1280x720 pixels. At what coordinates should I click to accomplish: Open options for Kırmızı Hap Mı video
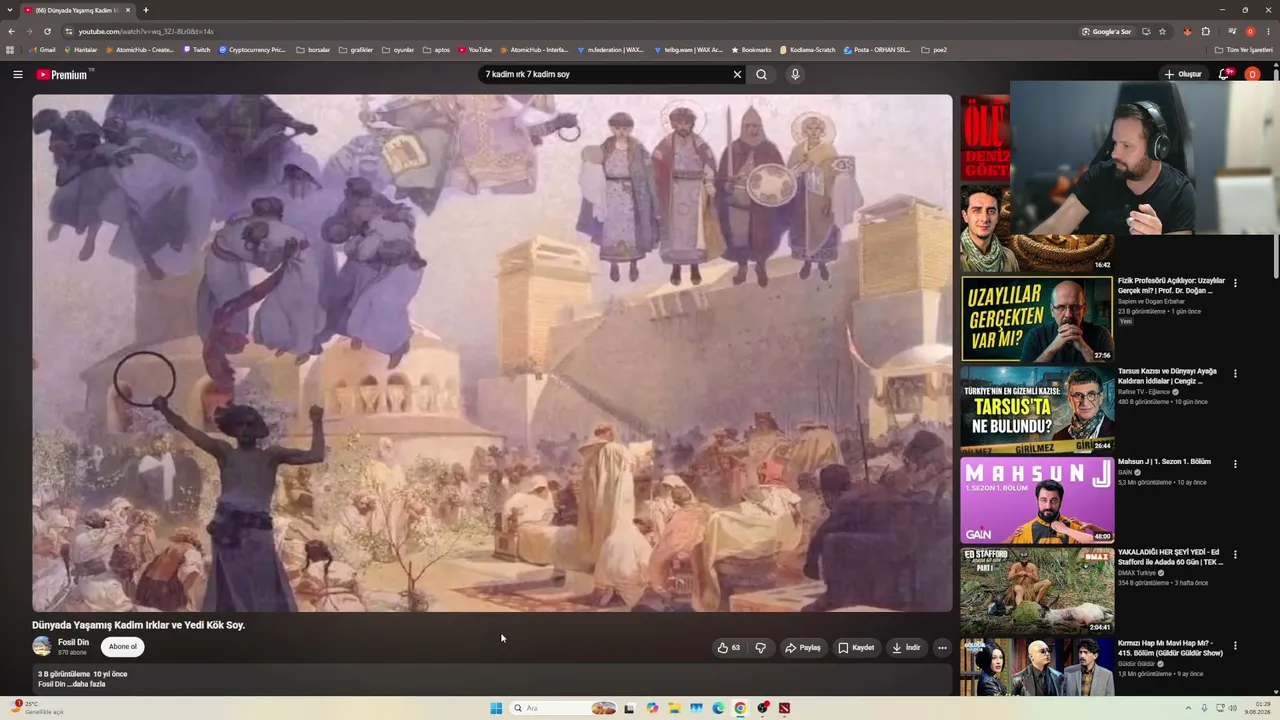tap(1235, 646)
